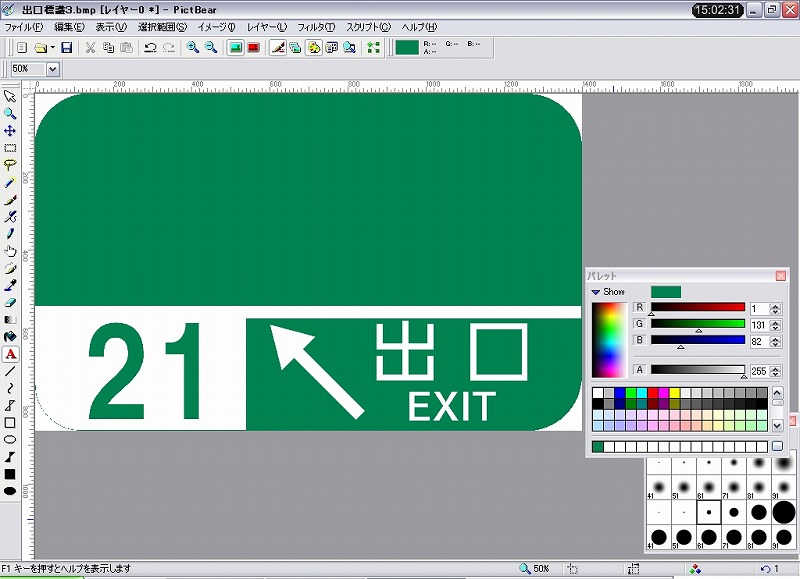Increase the G value 131 stepper

pyautogui.click(x=776, y=322)
